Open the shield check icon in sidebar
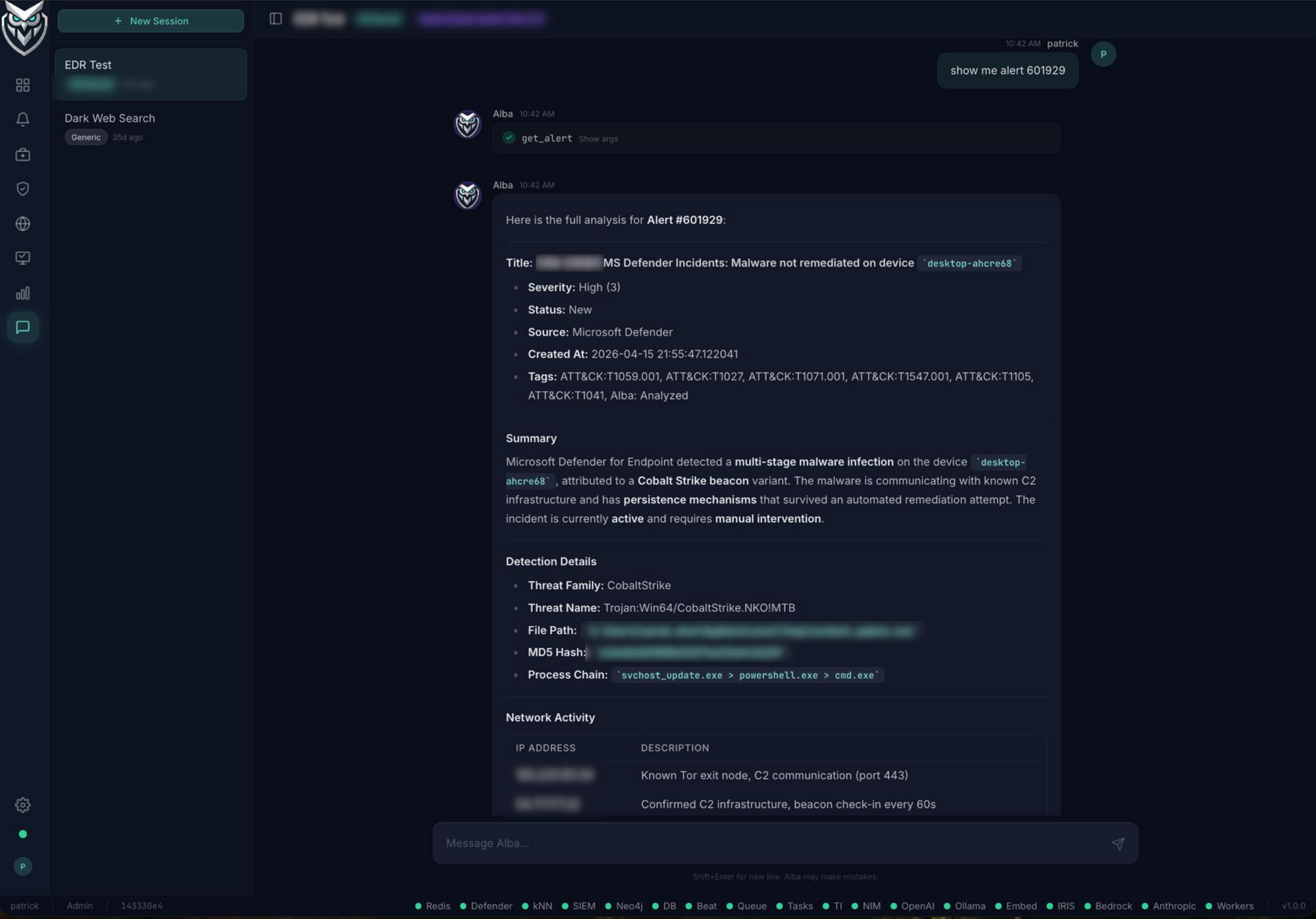1316x919 pixels. coord(23,189)
